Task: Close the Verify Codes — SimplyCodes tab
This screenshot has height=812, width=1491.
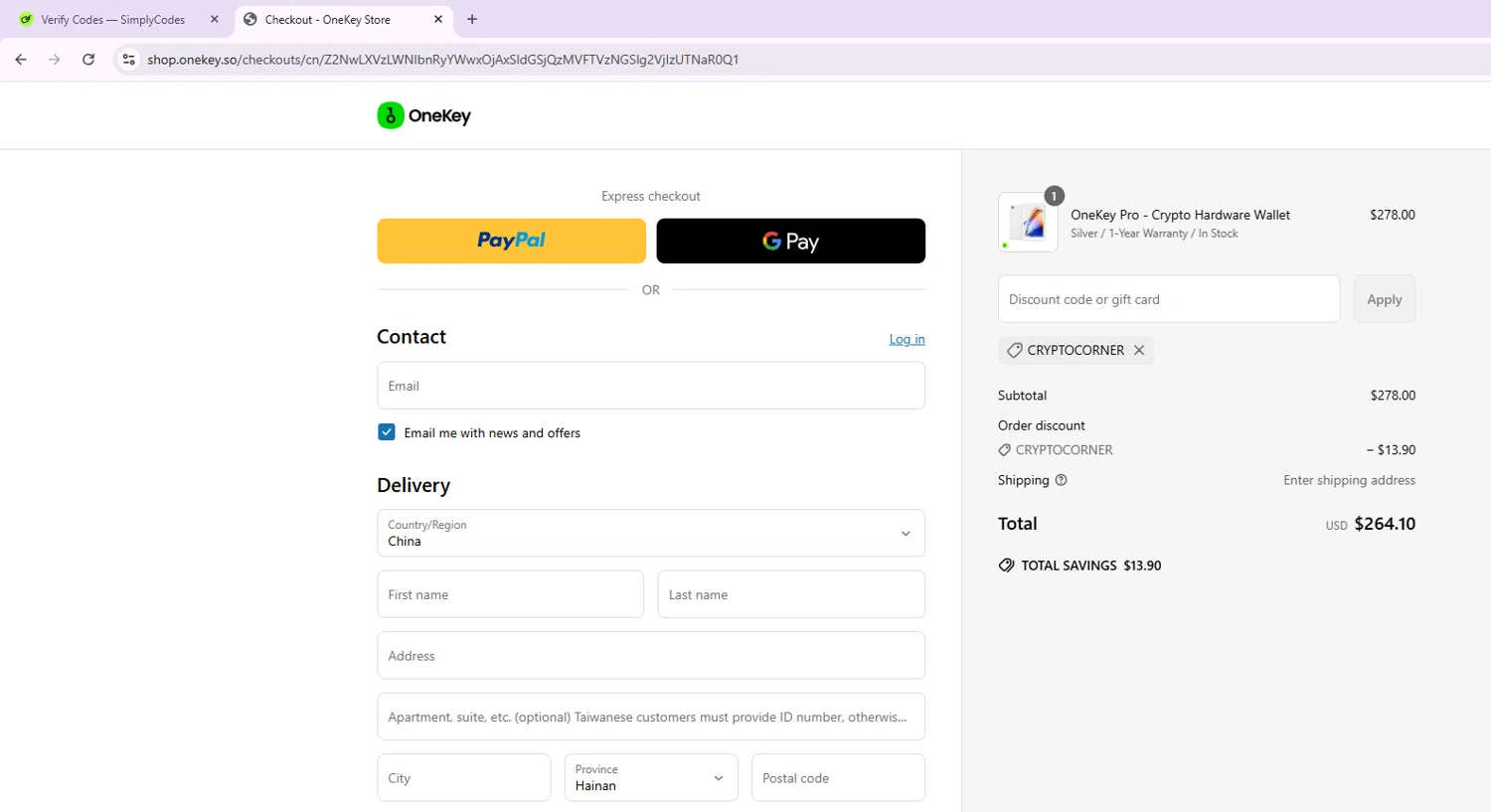Action: pyautogui.click(x=214, y=19)
